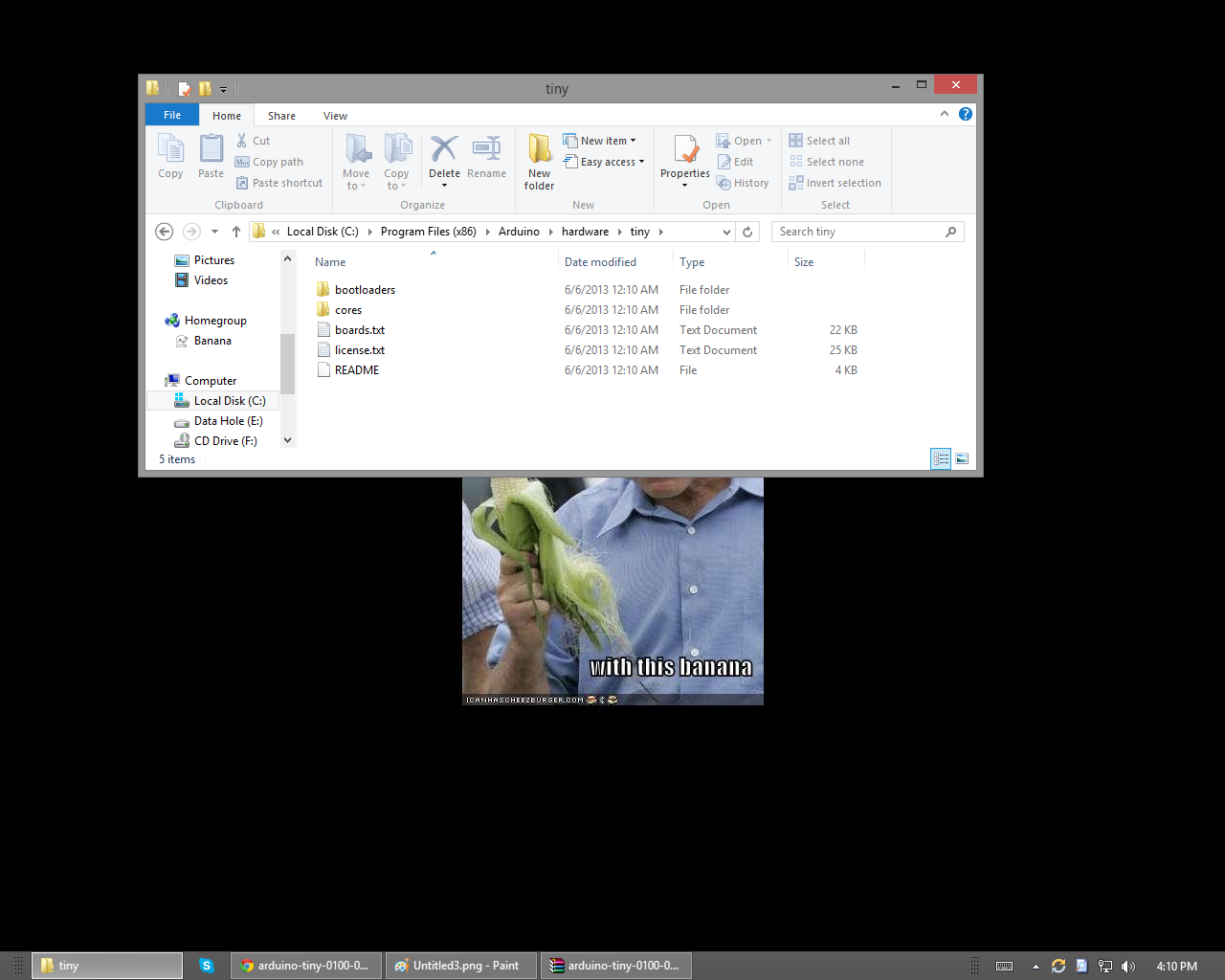
Task: Click Copy path in the ribbon
Action: click(x=270, y=162)
